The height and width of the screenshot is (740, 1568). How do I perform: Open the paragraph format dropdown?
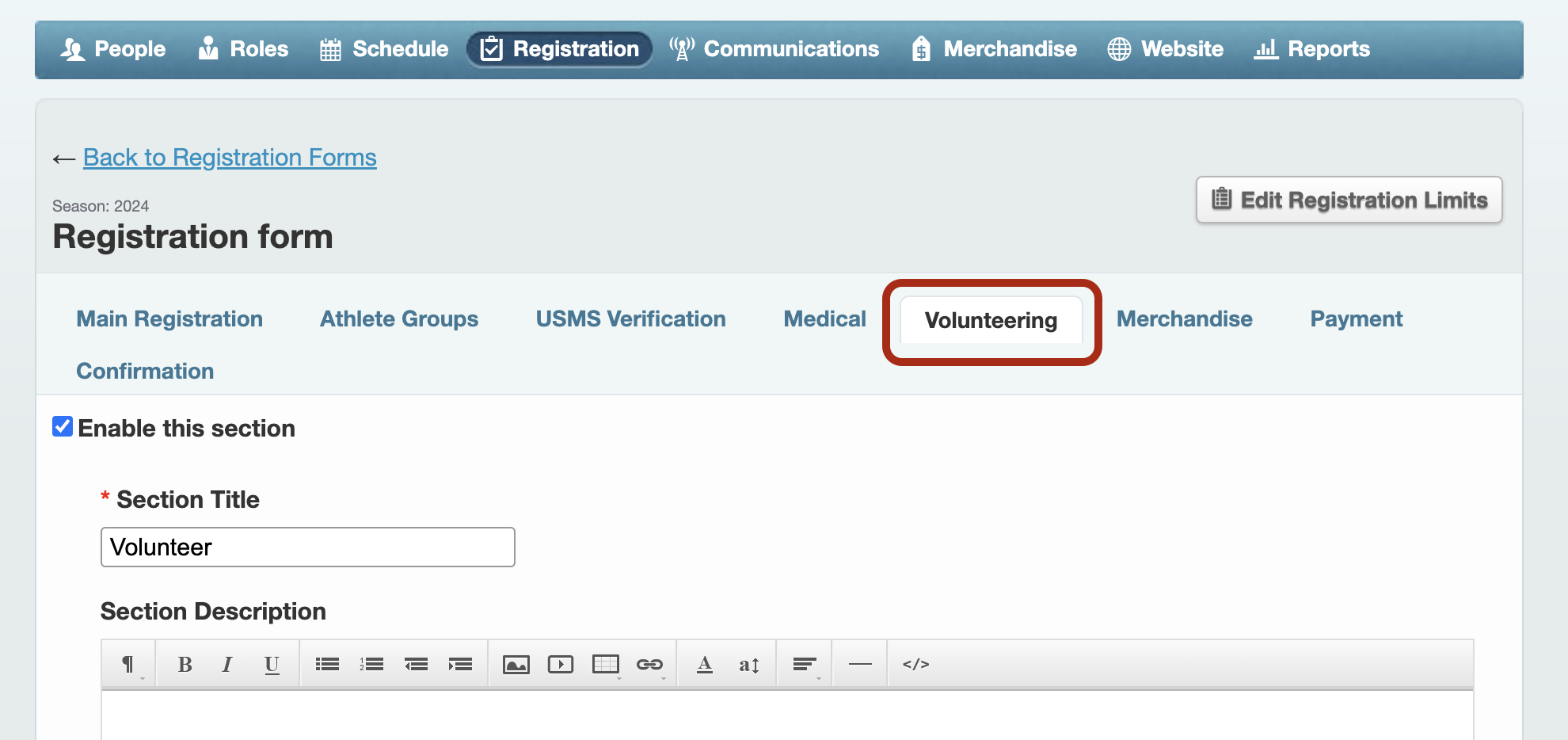point(128,664)
